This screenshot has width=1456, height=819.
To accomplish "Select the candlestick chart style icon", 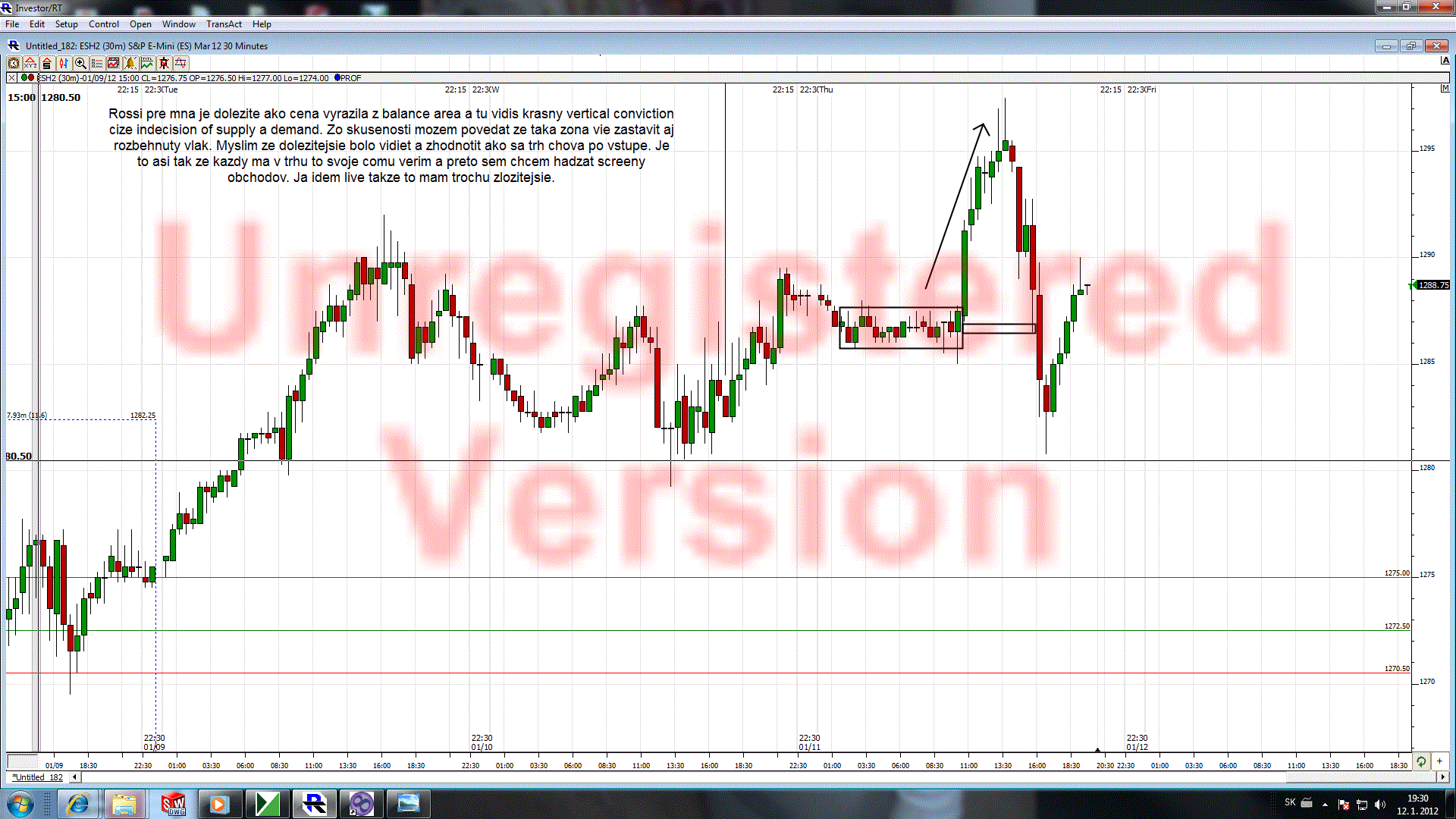I will tap(64, 63).
